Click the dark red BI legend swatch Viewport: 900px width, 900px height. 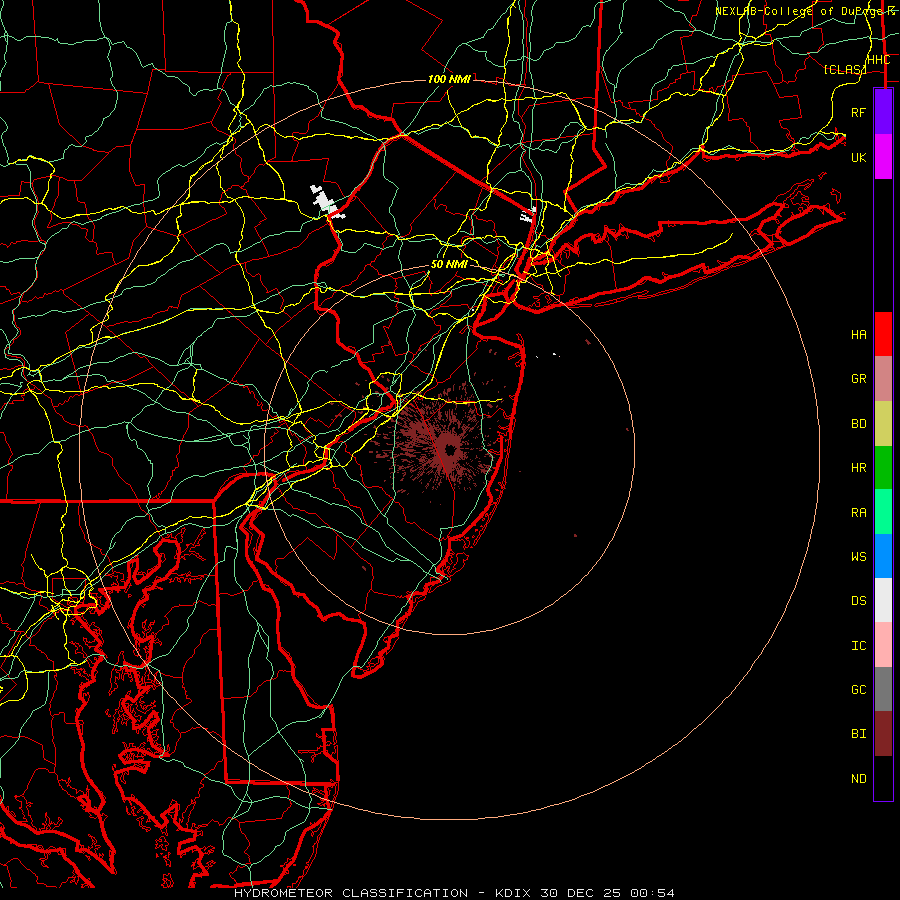[883, 734]
